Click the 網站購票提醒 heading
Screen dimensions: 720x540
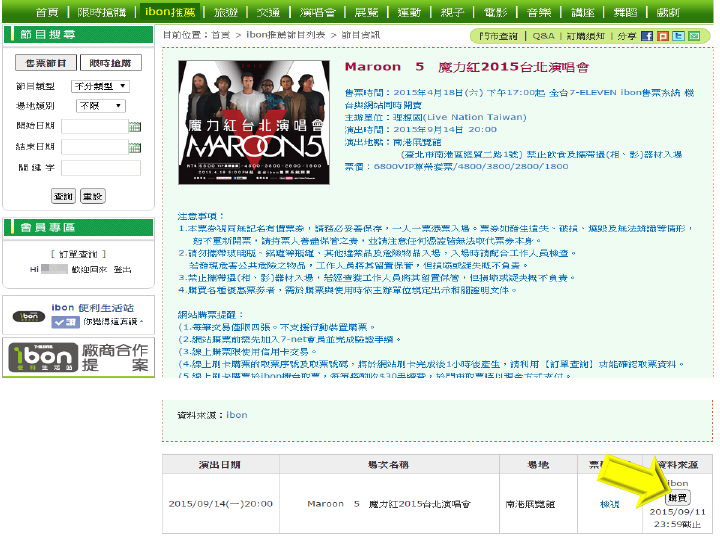pos(211,315)
